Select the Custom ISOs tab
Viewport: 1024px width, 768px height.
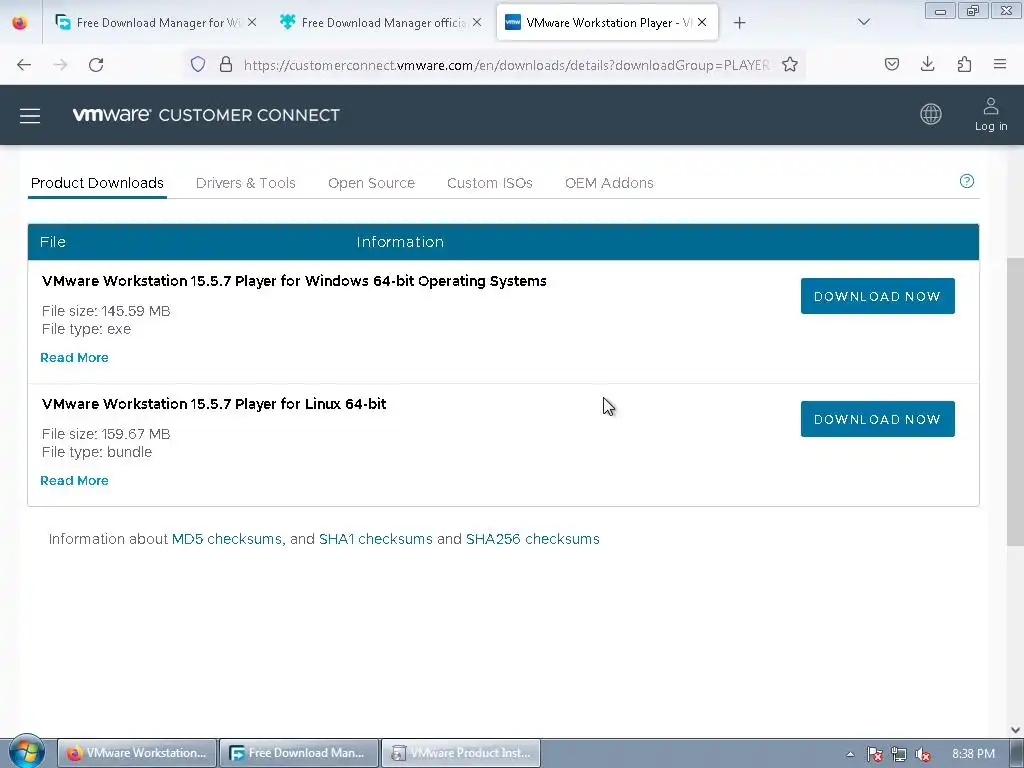pos(490,183)
